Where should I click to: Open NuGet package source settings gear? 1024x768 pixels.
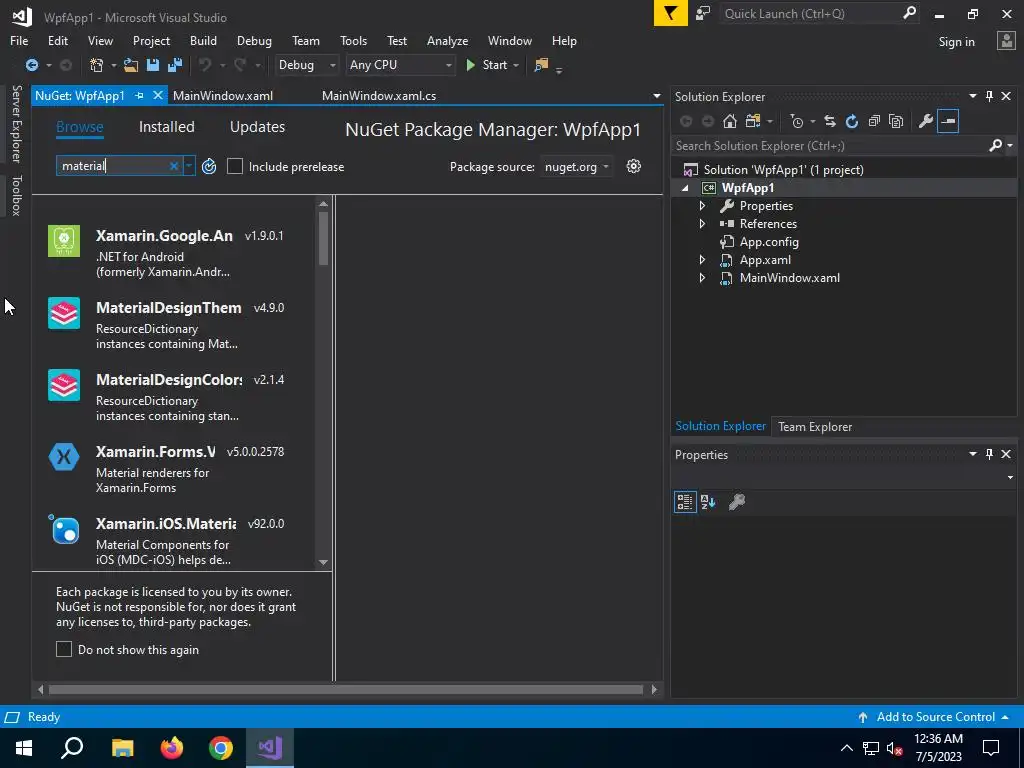[633, 166]
